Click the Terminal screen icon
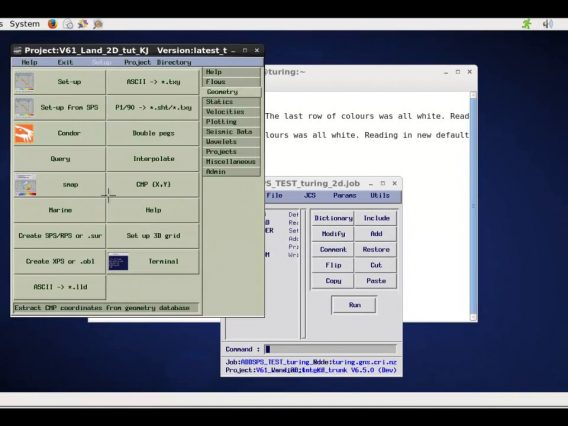Screen dimensions: 568x426 [118, 262]
